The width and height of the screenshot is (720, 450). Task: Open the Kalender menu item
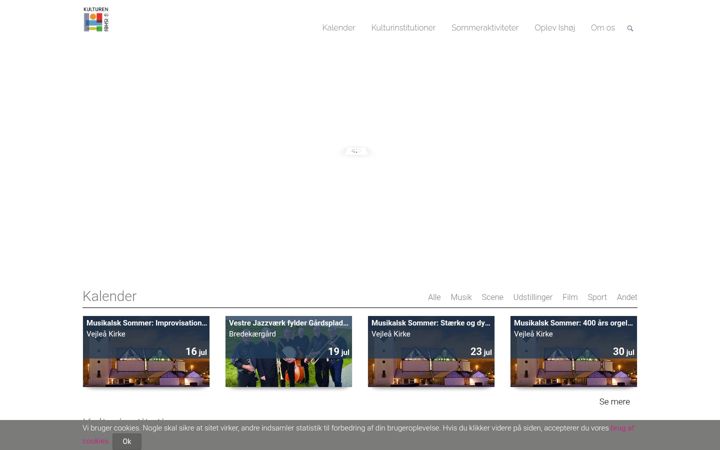click(338, 28)
